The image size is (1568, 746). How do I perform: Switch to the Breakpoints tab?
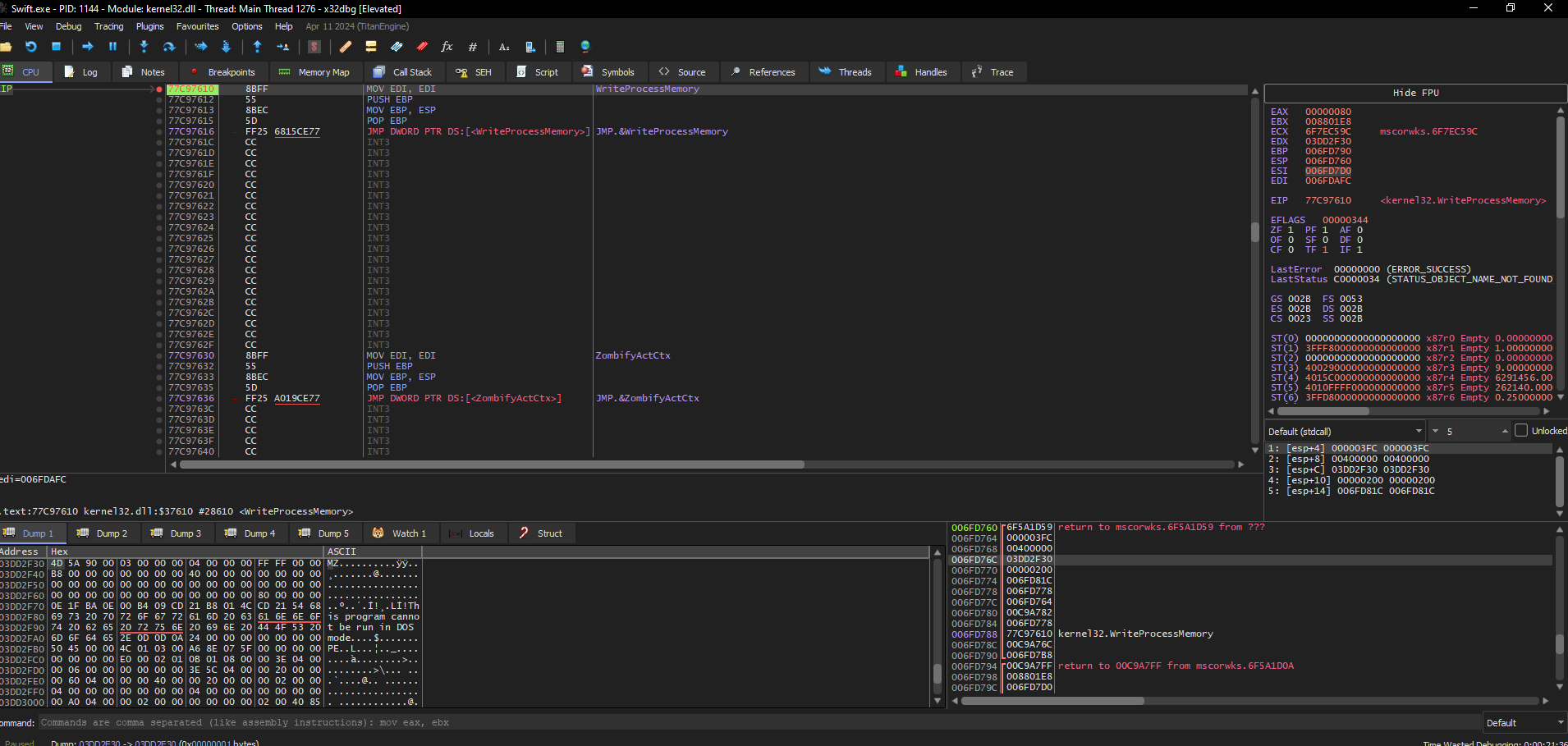coord(222,72)
